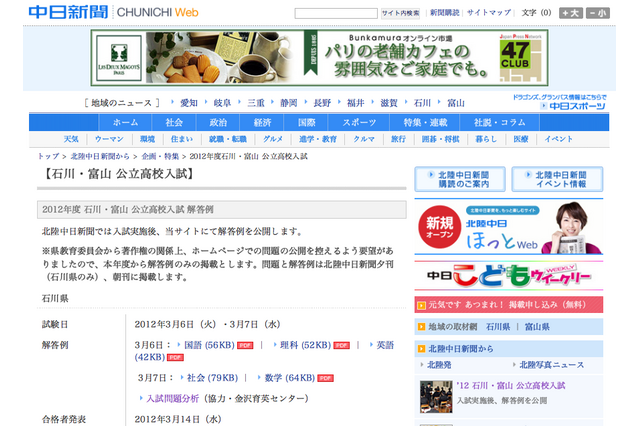
Task: Open 暮らし in the sub menu
Action: tap(486, 139)
